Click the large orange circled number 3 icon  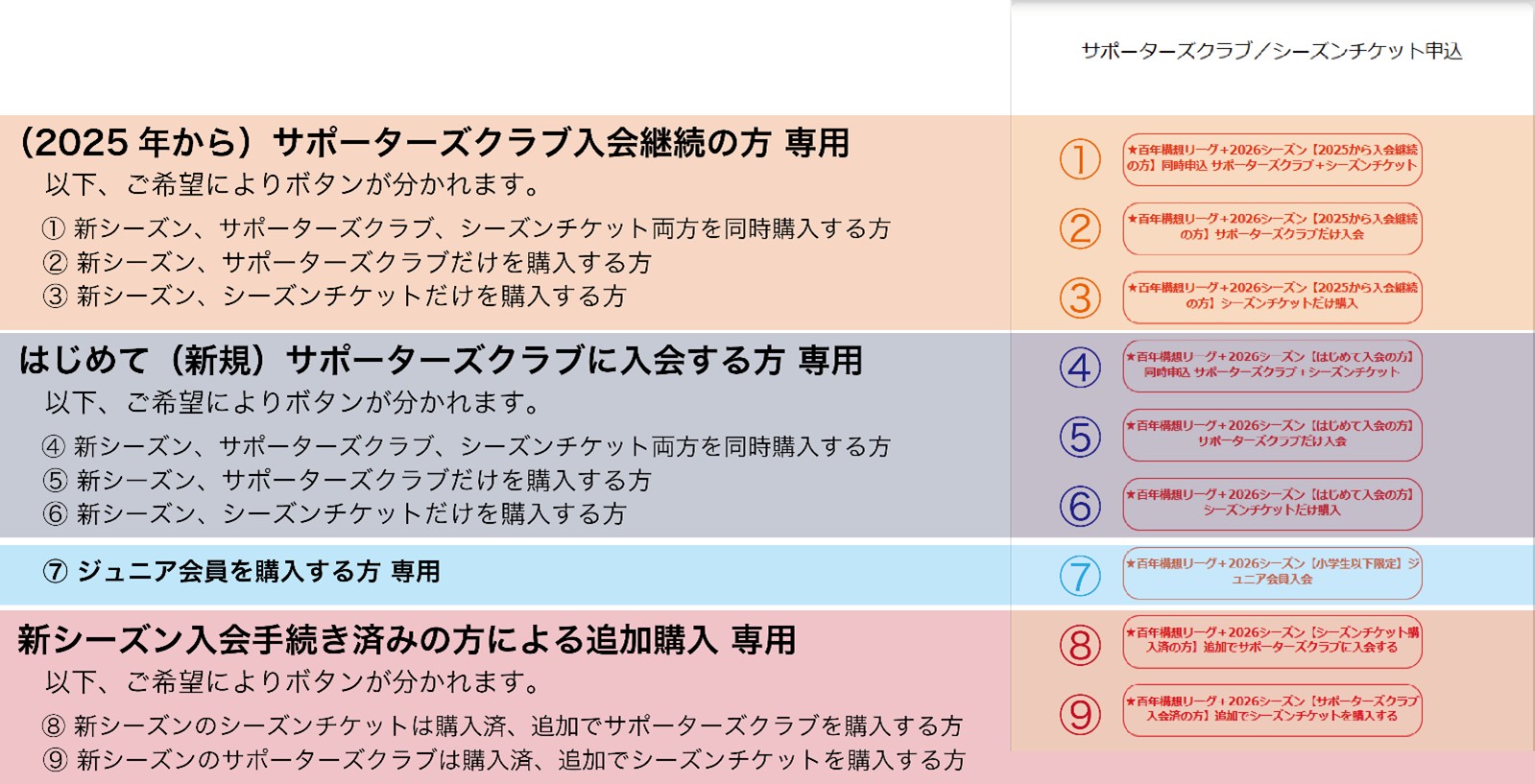pos(1080,297)
